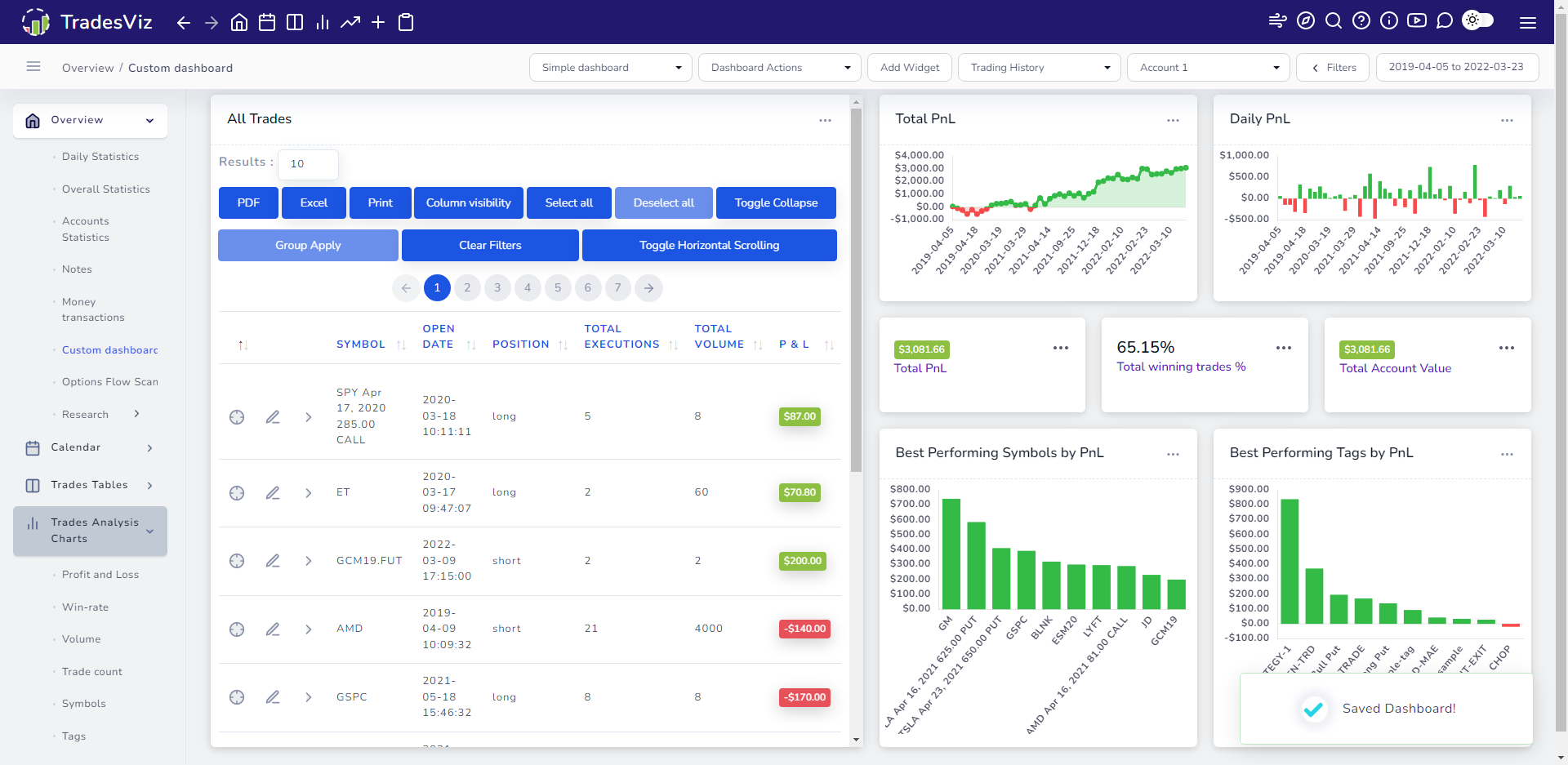Image resolution: width=1568 pixels, height=765 pixels.
Task: Edit the ET trade with pencil icon
Action: point(273,493)
